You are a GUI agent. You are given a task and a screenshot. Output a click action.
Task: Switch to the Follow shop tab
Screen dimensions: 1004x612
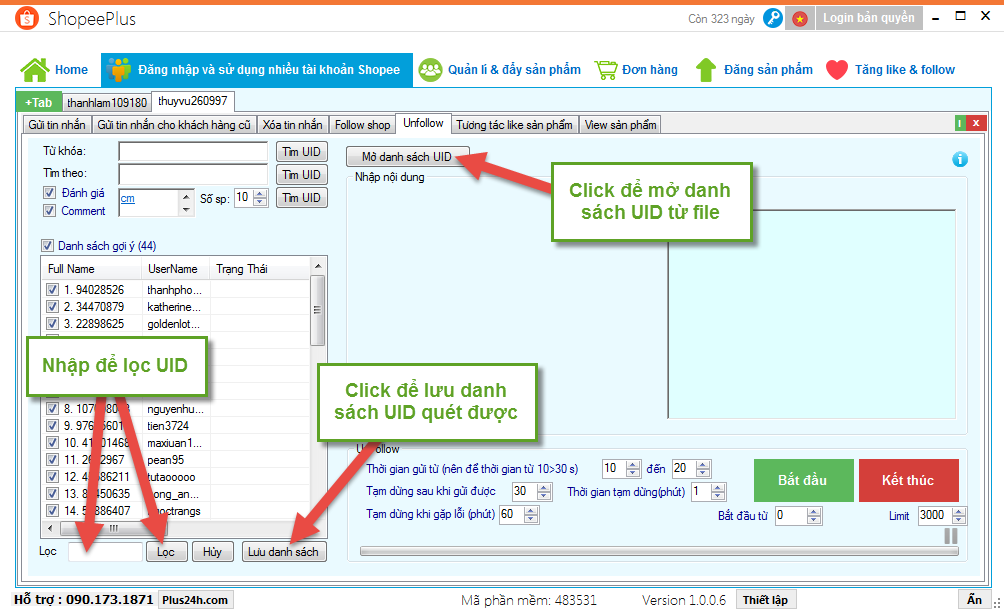coord(362,125)
